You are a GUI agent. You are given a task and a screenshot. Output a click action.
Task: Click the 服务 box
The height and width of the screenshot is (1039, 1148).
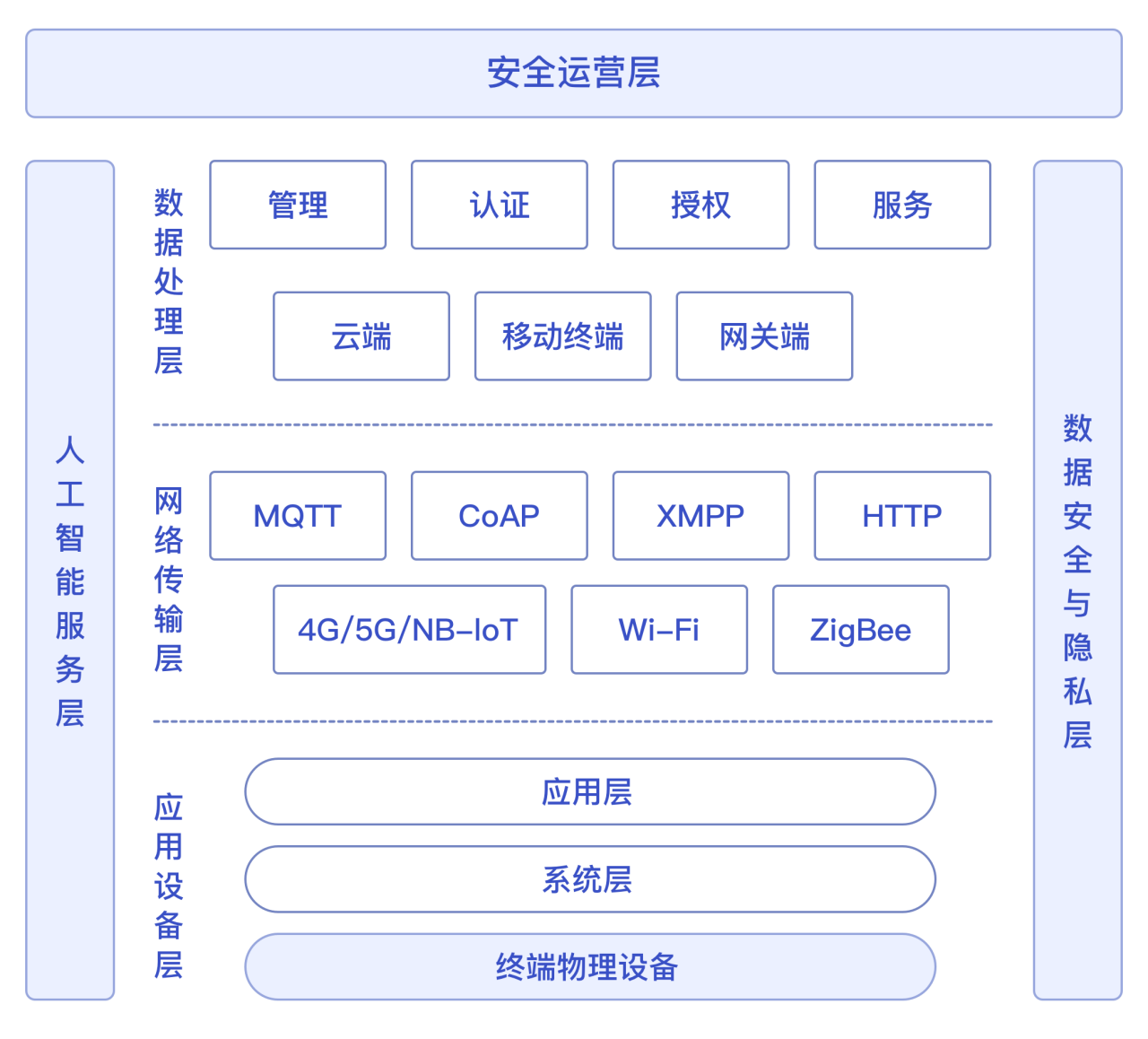[902, 205]
